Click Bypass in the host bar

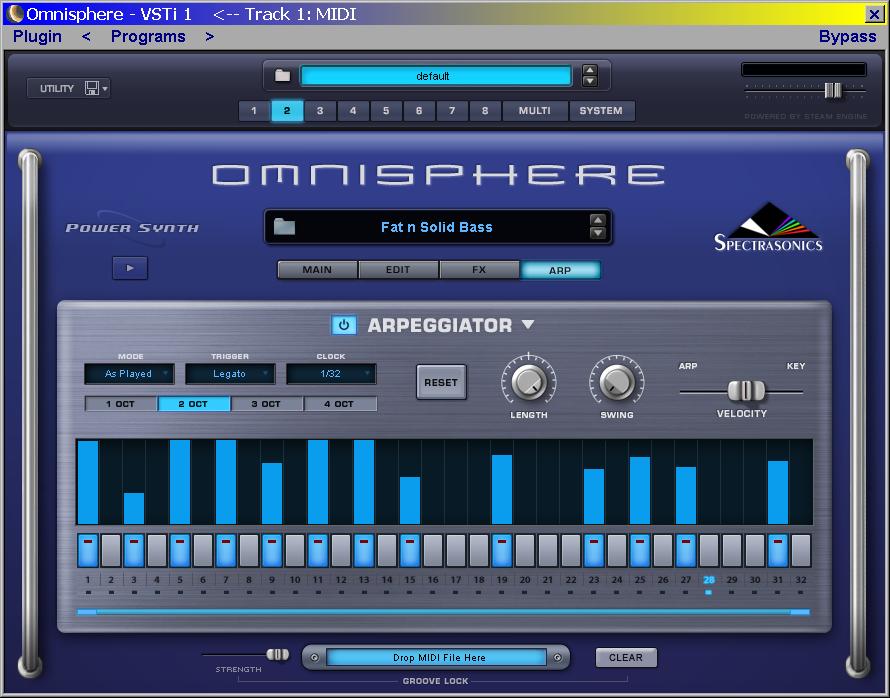(847, 36)
